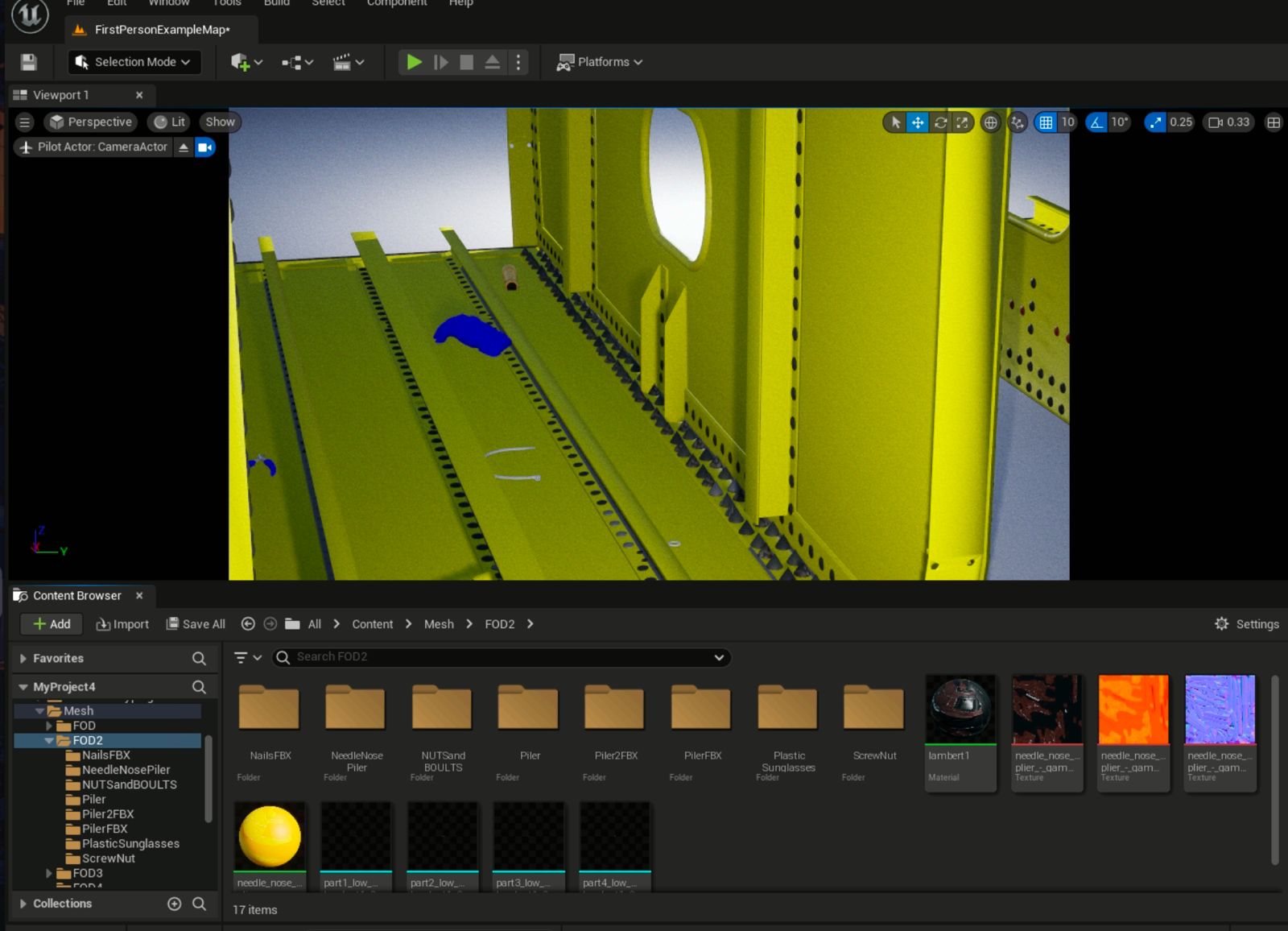The width and height of the screenshot is (1288, 931).
Task: Activate the Rotate tool
Action: [x=940, y=122]
